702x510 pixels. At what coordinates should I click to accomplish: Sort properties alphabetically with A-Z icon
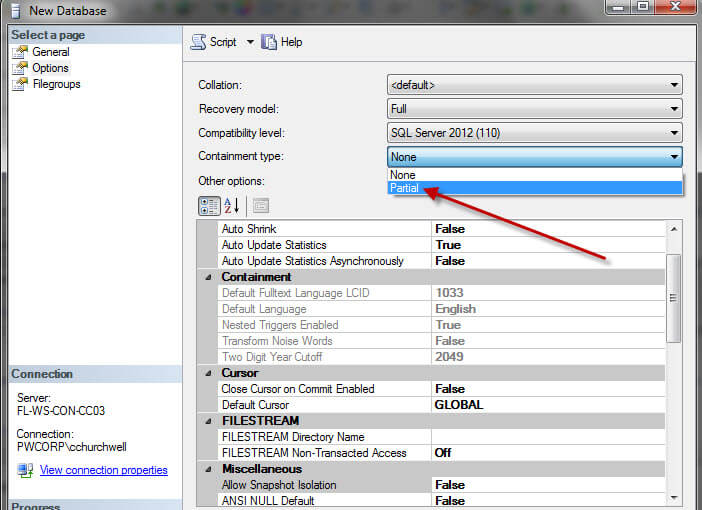pos(232,206)
